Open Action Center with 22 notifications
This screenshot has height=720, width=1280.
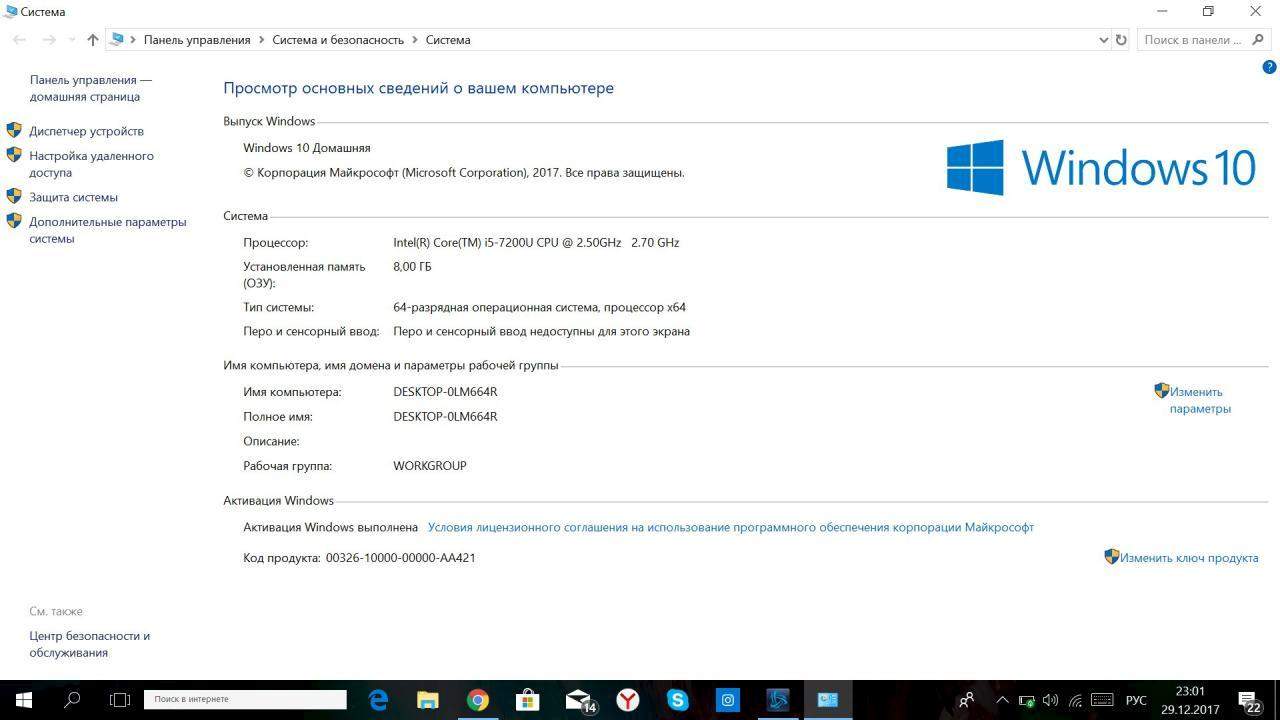coord(1248,700)
